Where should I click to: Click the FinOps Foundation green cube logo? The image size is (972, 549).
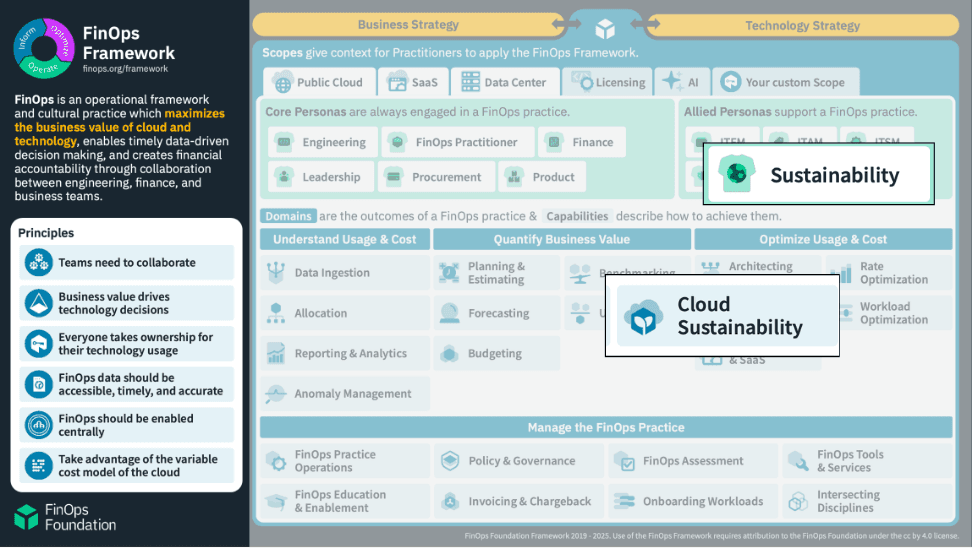click(26, 517)
